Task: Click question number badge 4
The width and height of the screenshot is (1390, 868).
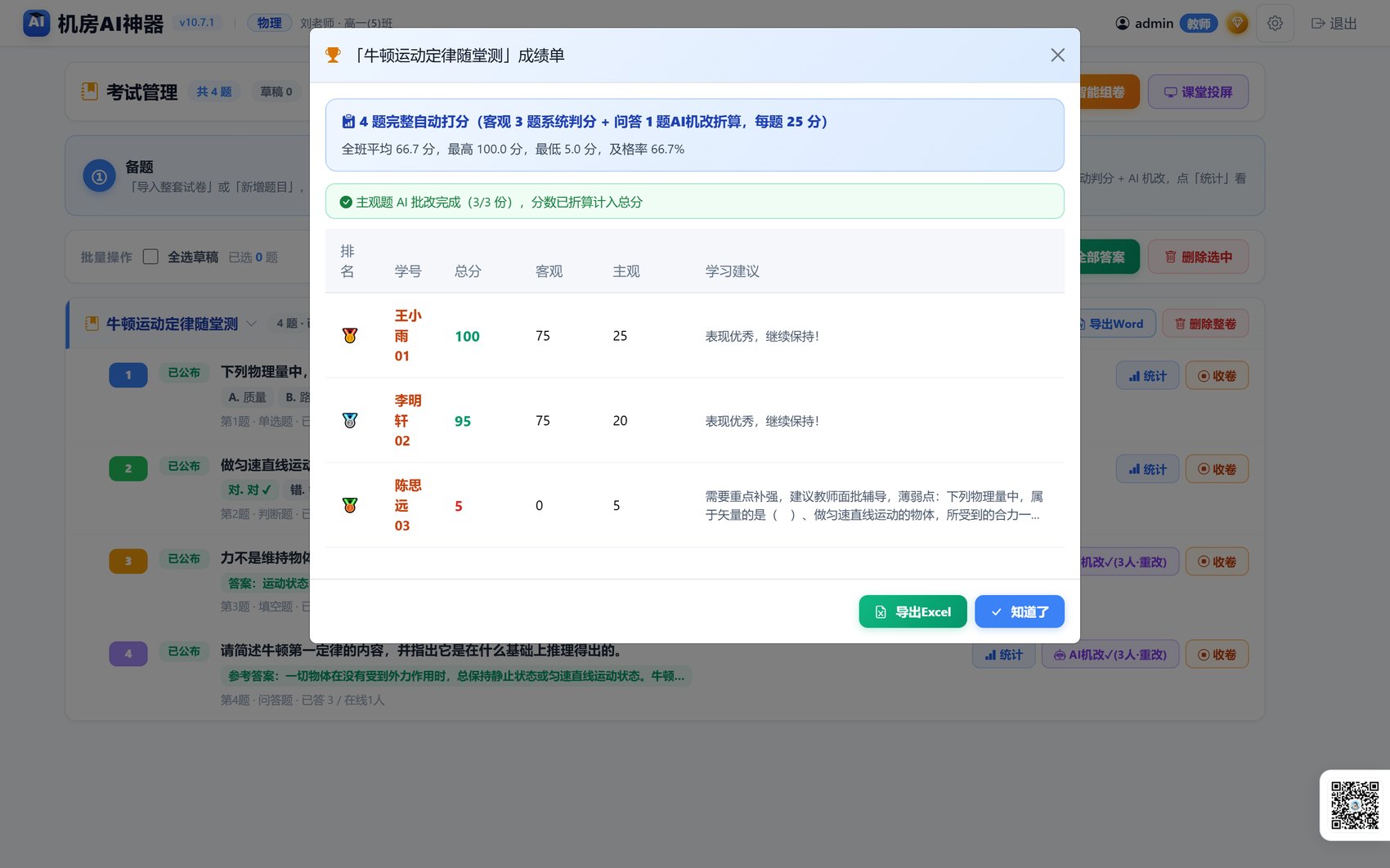Action: click(128, 654)
